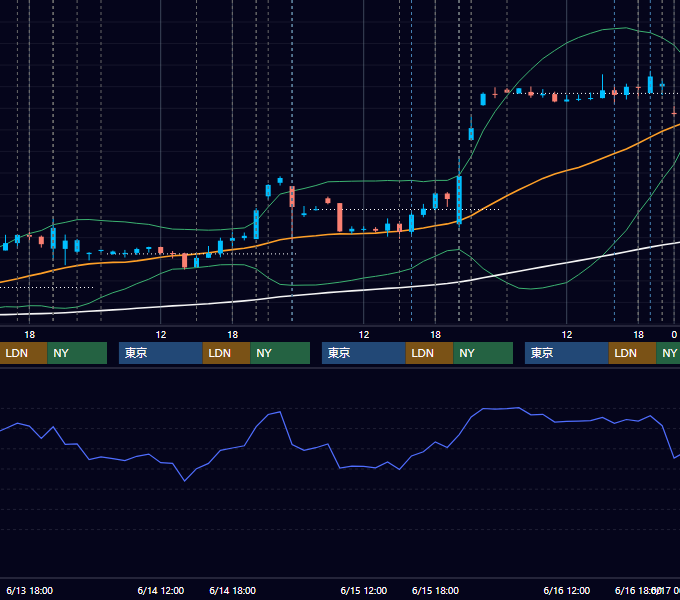The height and width of the screenshot is (600, 680).
Task: Click the 6/13 NY session block
Action: [x=77, y=353]
